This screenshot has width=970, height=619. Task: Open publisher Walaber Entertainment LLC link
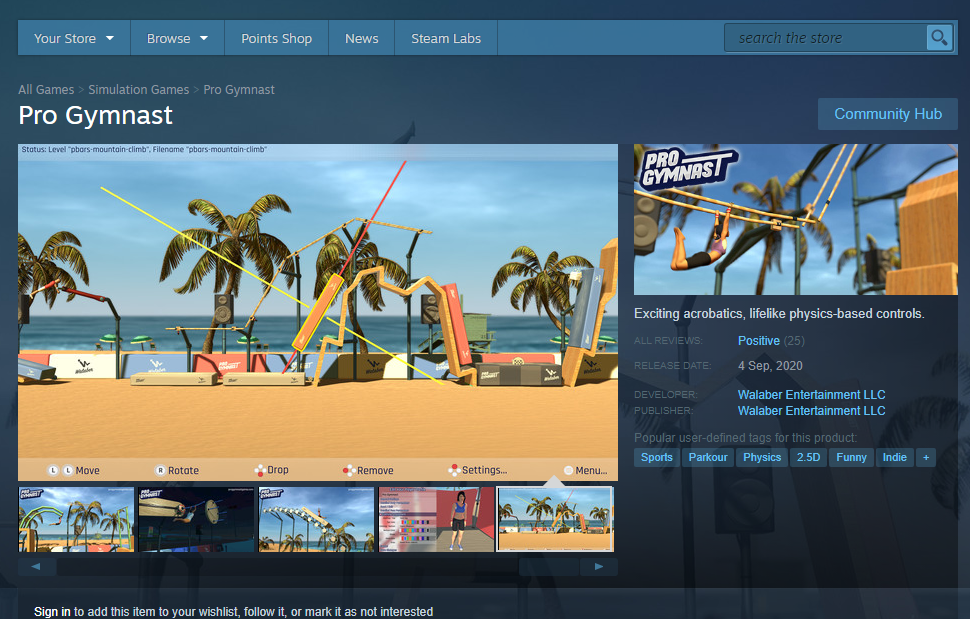pyautogui.click(x=811, y=411)
